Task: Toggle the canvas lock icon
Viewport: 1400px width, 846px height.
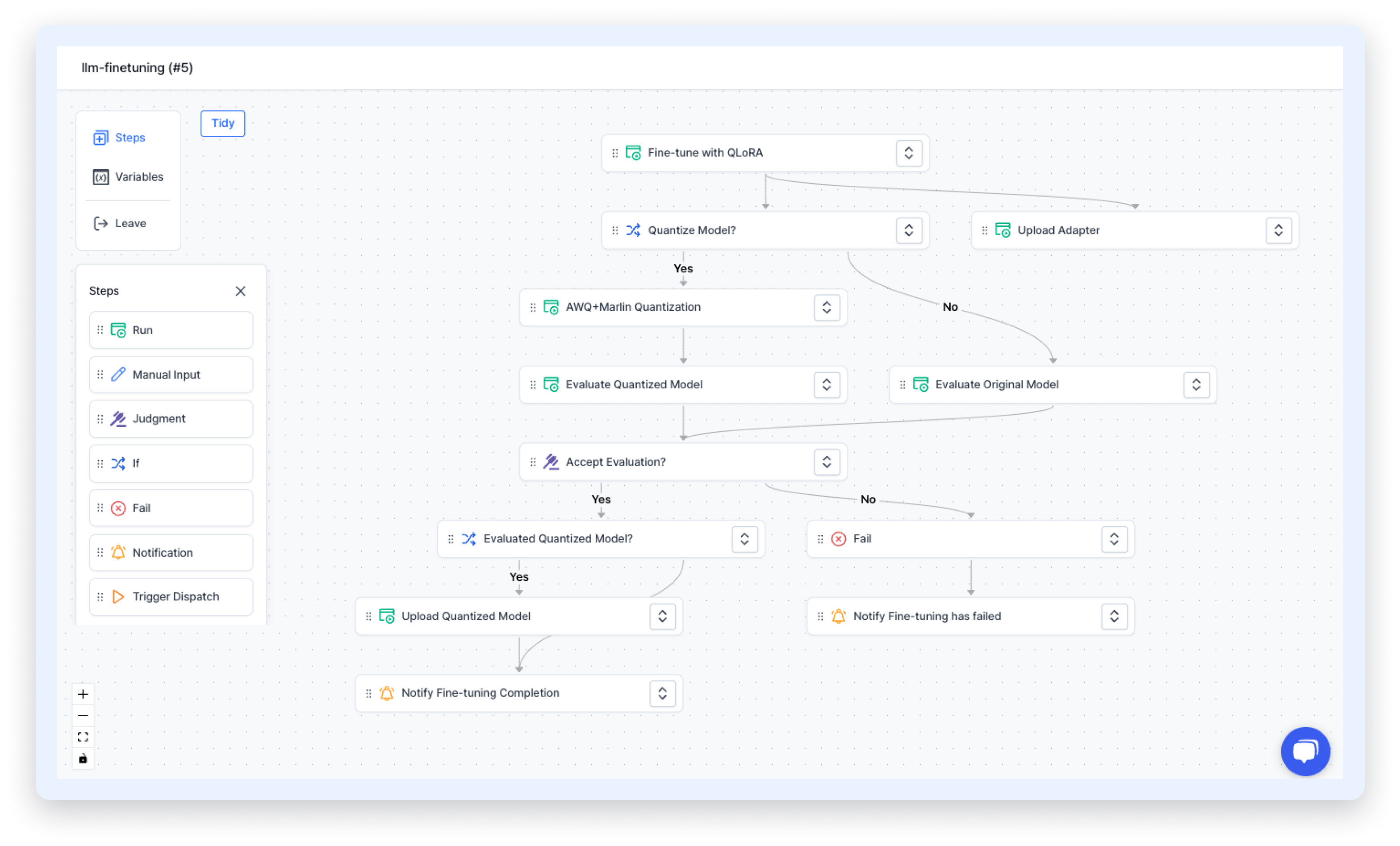Action: (x=83, y=758)
